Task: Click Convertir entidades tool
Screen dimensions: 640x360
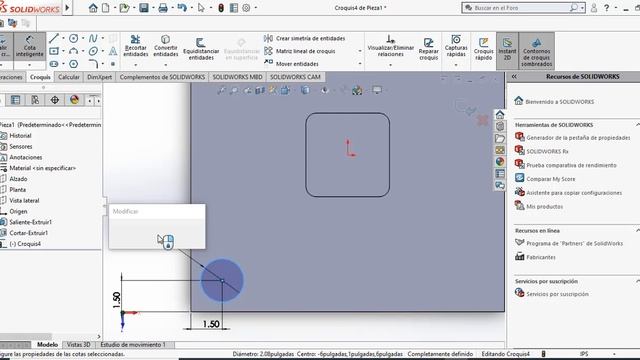Action: [166, 46]
